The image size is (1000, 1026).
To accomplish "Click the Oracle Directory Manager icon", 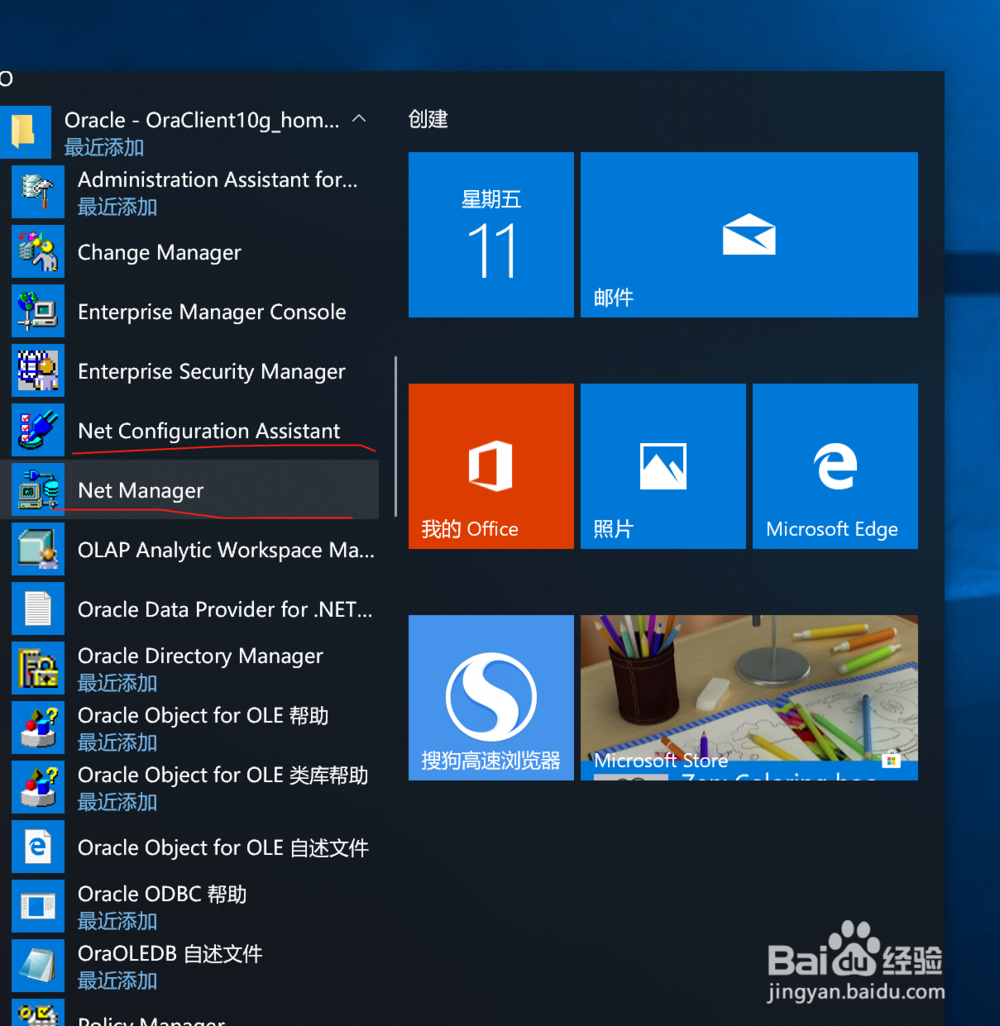I will (38, 668).
